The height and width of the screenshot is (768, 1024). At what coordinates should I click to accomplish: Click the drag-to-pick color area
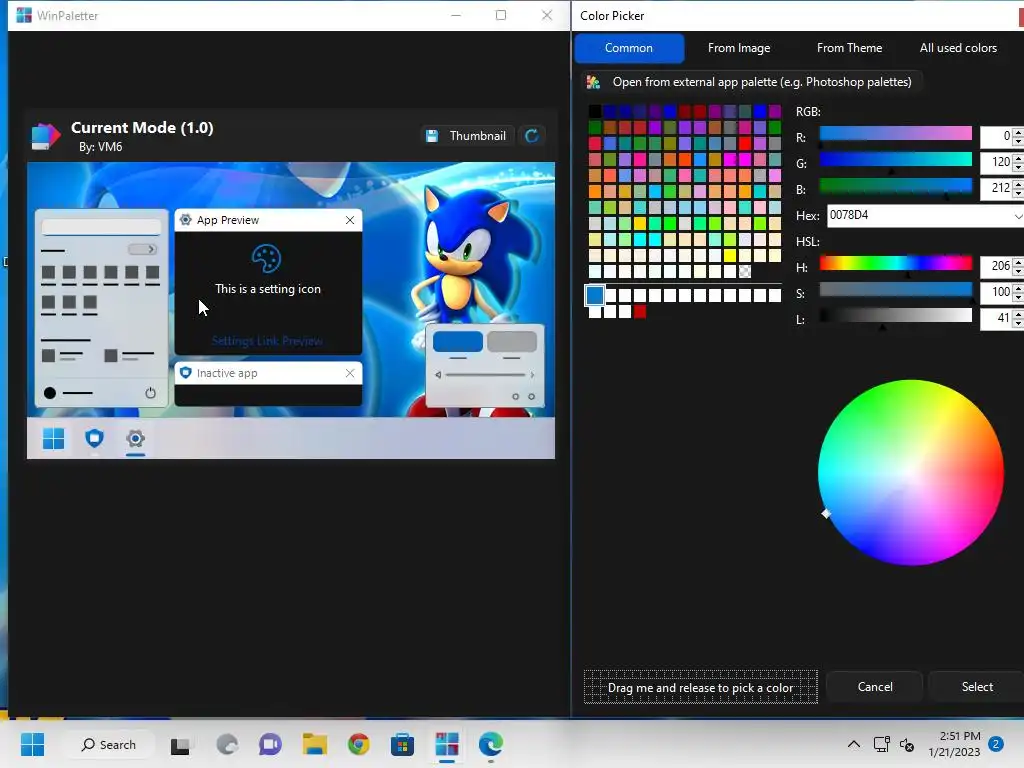point(700,687)
